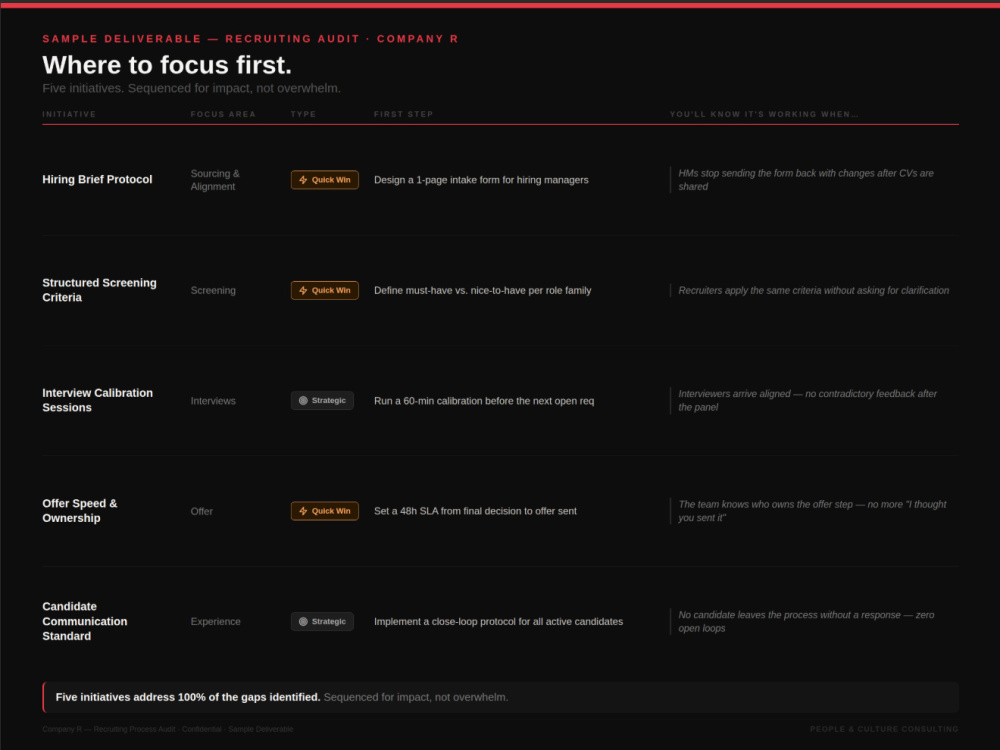Image resolution: width=1000 pixels, height=750 pixels.
Task: Click the red 'SAMPLE DELIVERABLE — RECRUITING AUDIT' label
Action: 250,39
